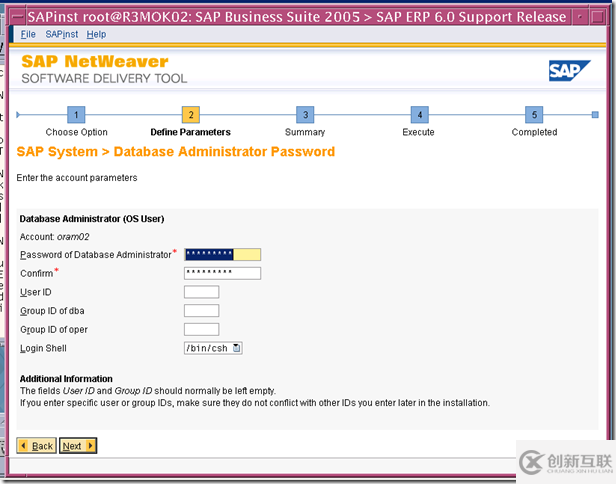The height and width of the screenshot is (484, 616).
Task: Open the window menu in title bar
Action: pos(18,16)
